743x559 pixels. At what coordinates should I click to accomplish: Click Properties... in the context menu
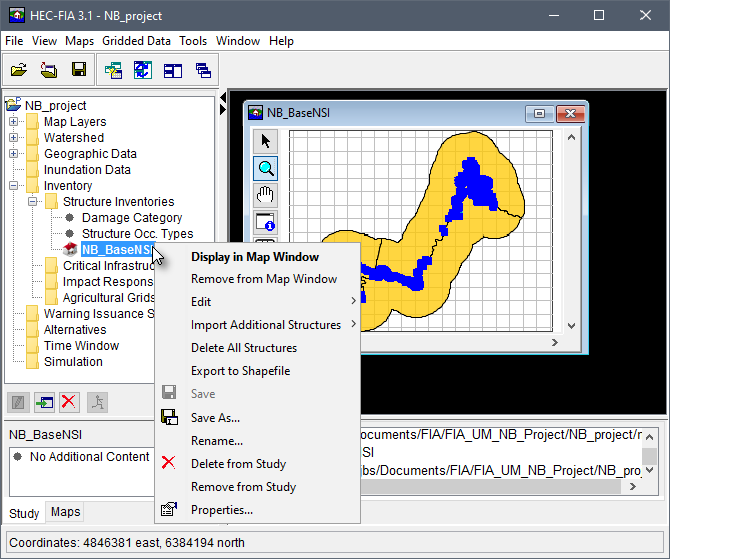pos(222,510)
